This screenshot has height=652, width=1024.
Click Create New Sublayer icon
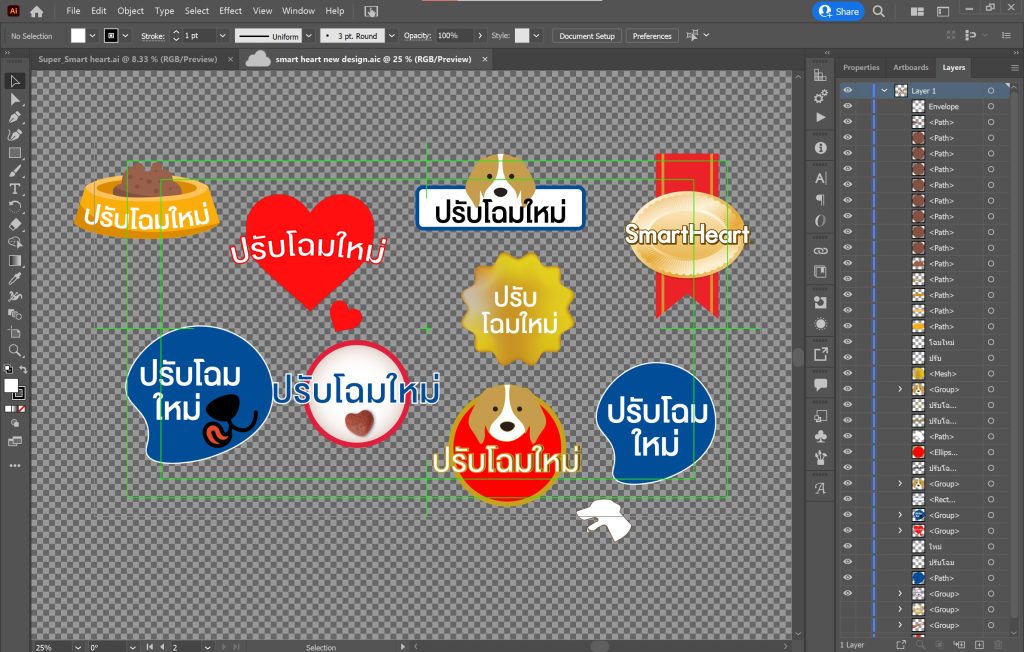point(959,645)
